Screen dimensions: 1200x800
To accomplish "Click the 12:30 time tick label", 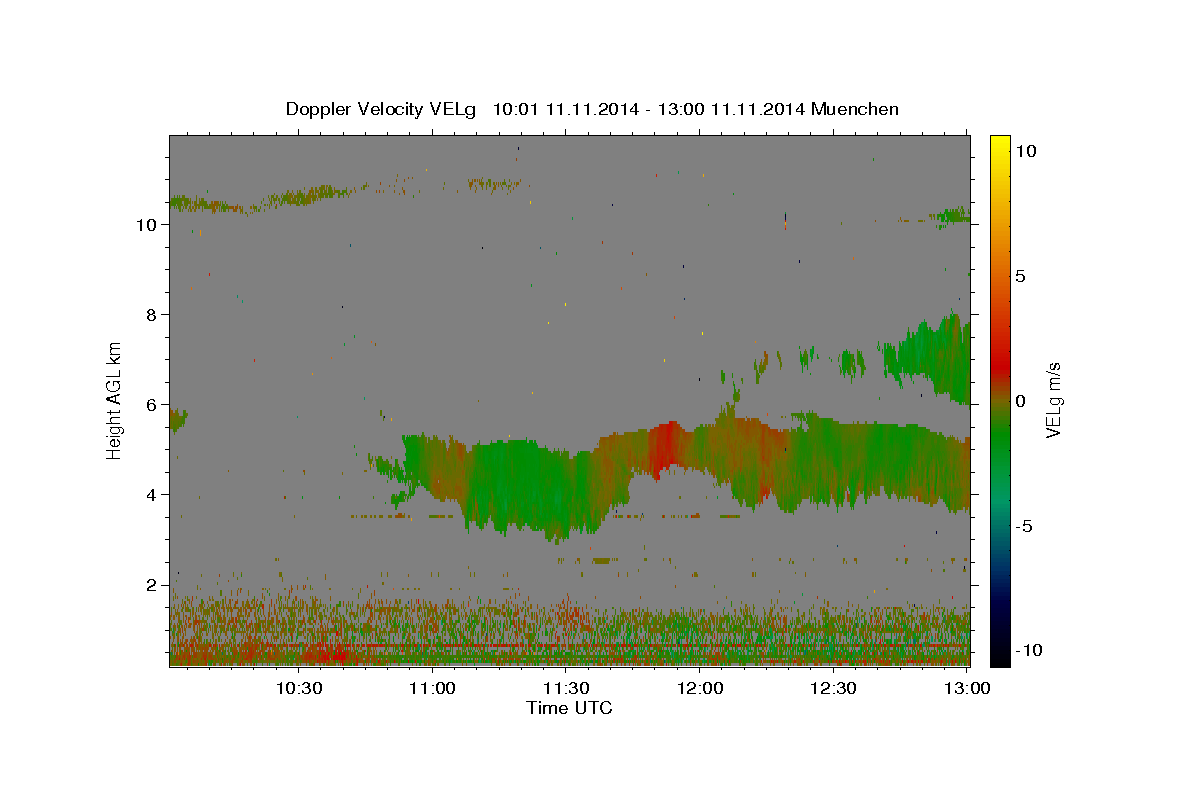I will pyautogui.click(x=833, y=688).
